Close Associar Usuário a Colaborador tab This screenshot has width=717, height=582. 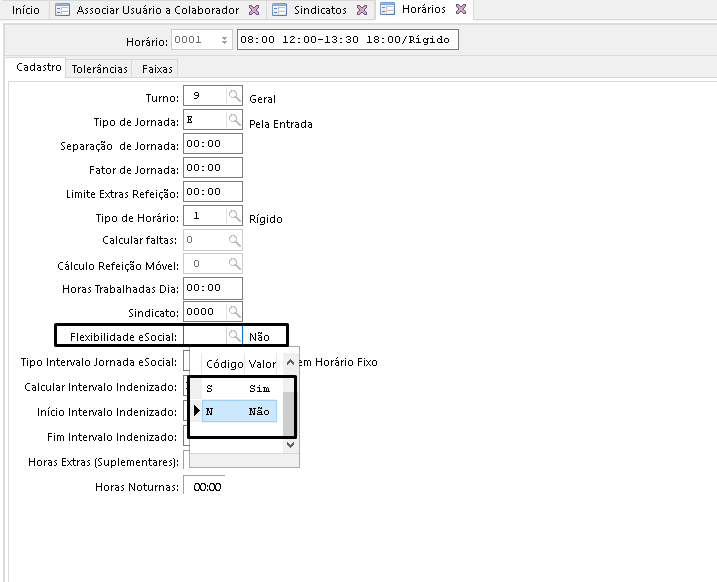click(253, 10)
